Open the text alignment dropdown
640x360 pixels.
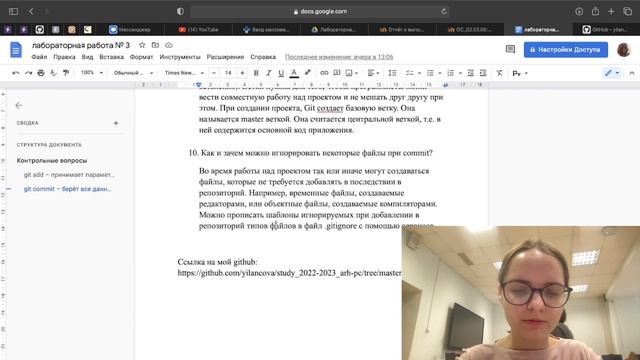pos(373,73)
